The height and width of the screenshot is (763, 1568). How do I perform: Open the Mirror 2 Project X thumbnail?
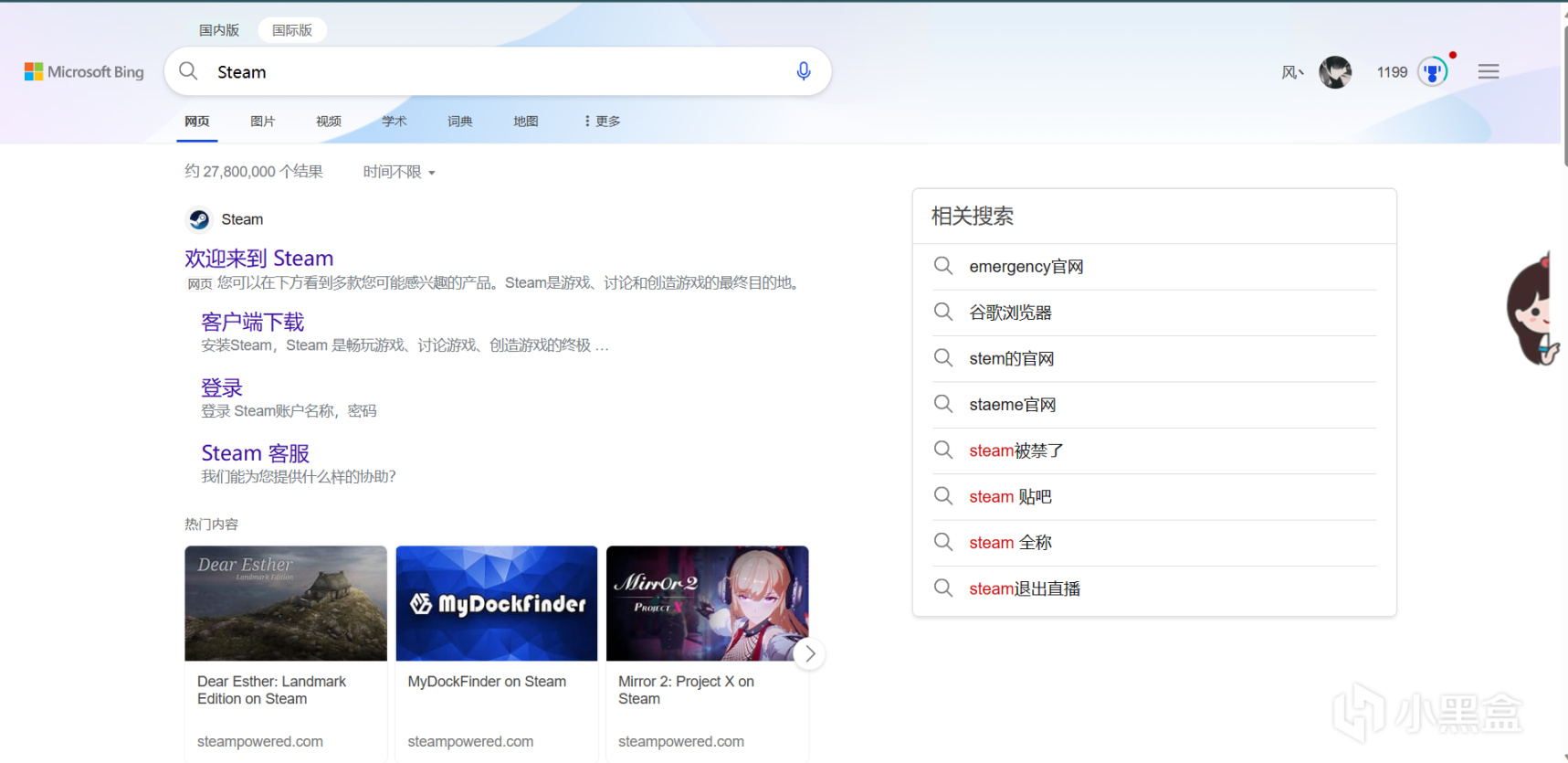[x=708, y=603]
